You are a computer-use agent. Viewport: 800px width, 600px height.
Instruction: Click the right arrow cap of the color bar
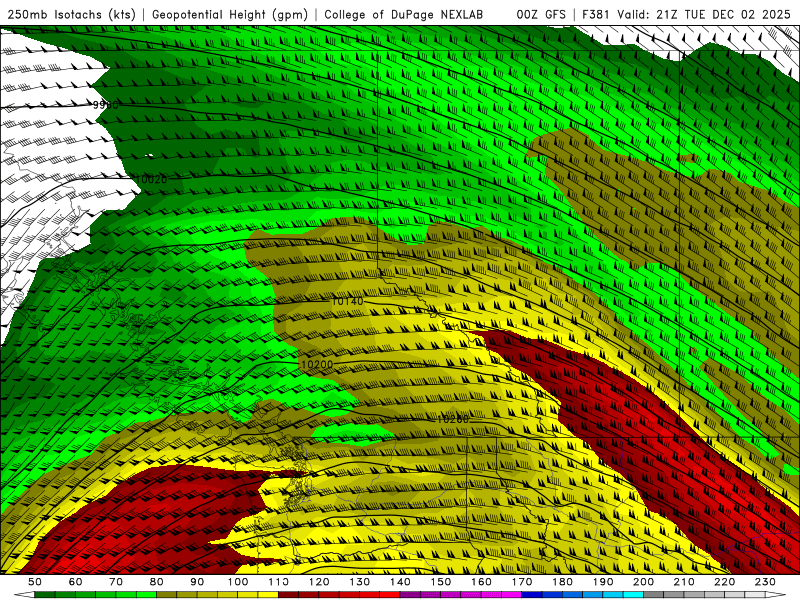776,594
